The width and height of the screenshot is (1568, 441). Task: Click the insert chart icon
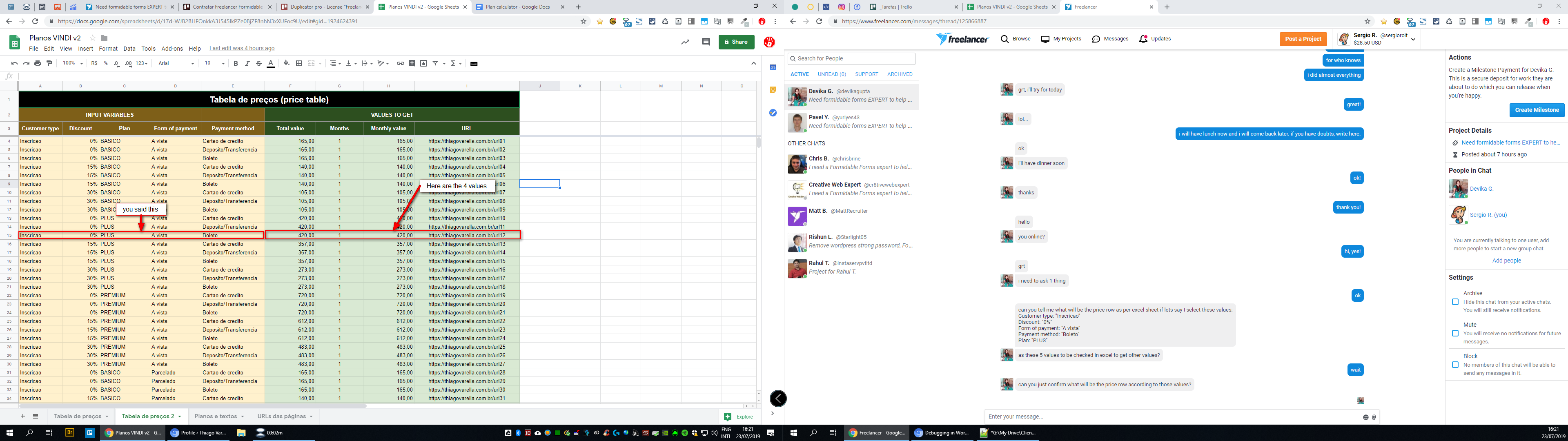pyautogui.click(x=424, y=63)
